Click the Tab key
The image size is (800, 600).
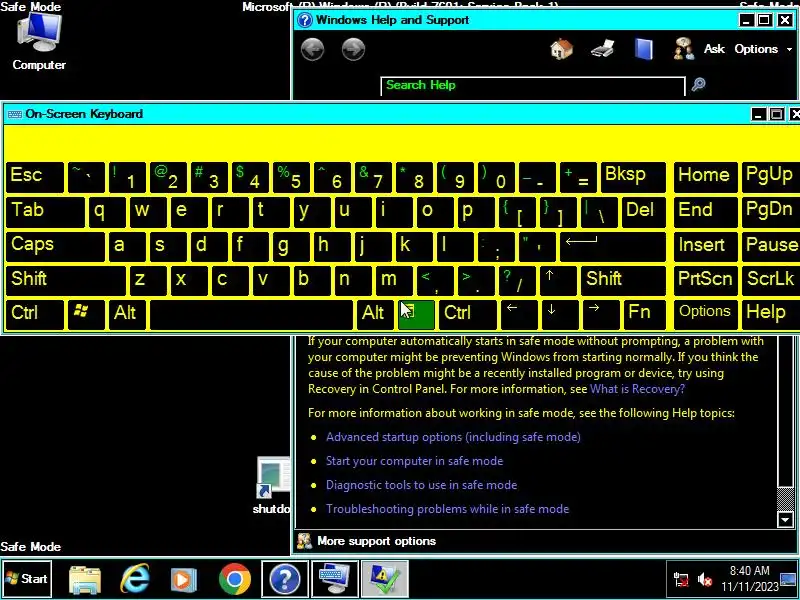pyautogui.click(x=45, y=211)
